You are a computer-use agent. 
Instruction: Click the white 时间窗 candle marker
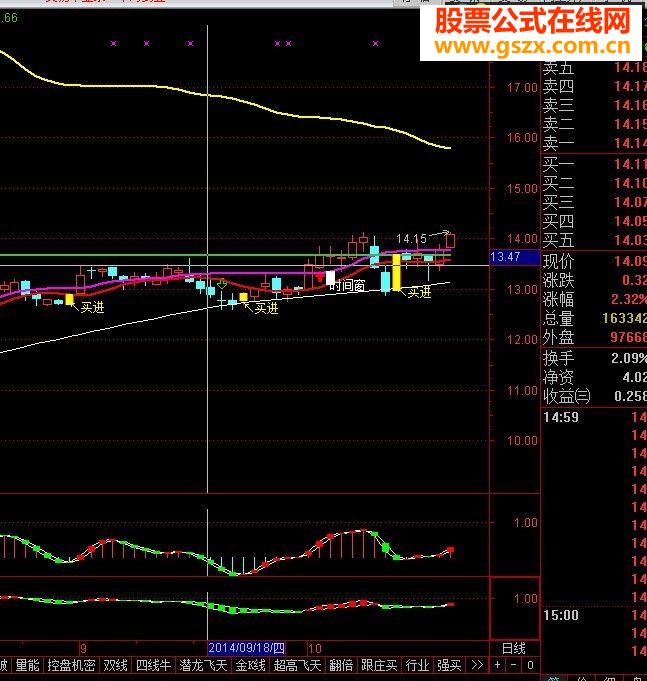[x=330, y=278]
